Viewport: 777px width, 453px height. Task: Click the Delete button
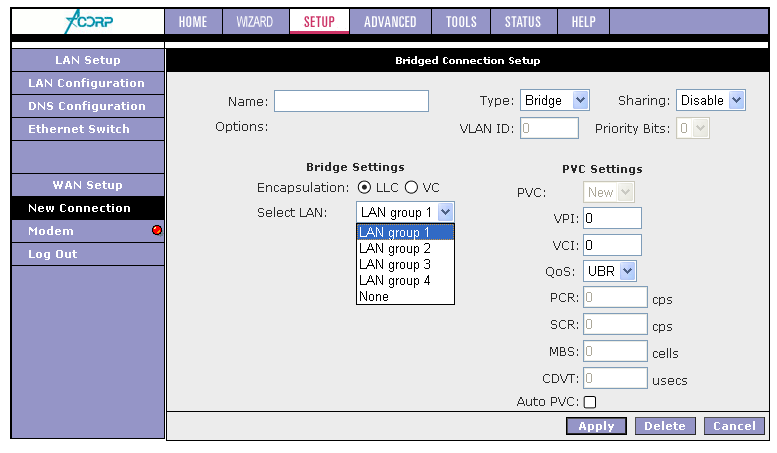click(x=664, y=426)
